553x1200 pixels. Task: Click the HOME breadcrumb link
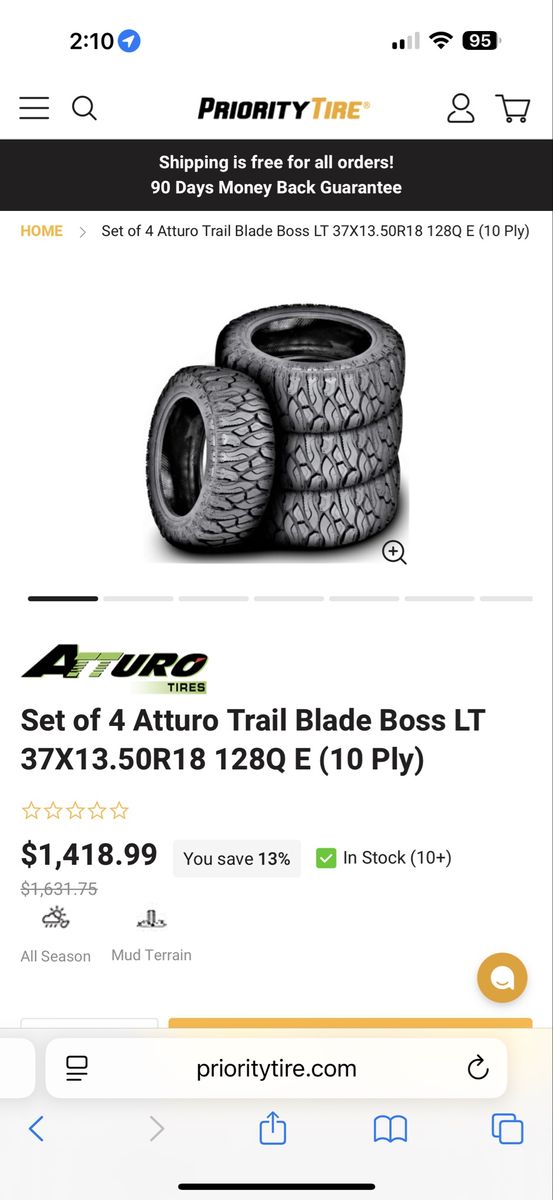[42, 231]
